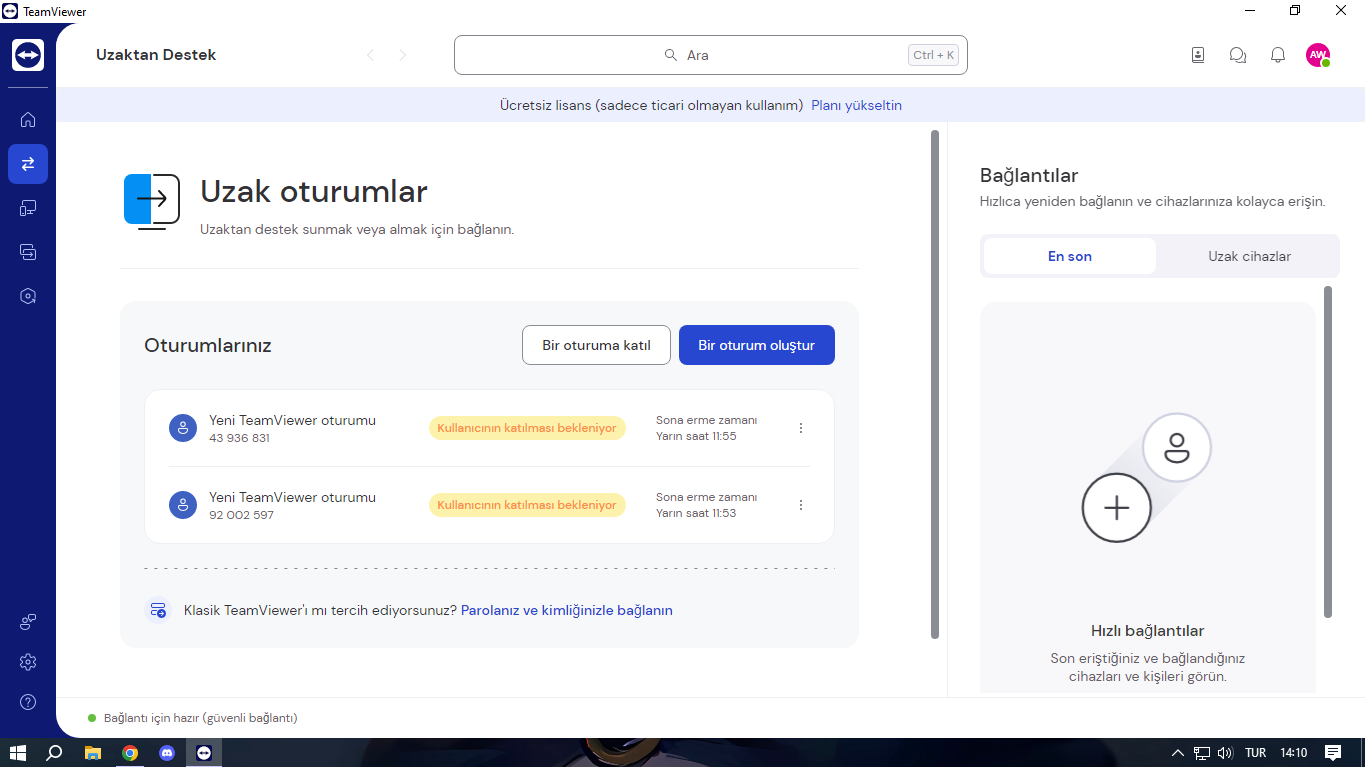1365x767 pixels.
Task: Select session code 43 936 831
Action: pyautogui.click(x=240, y=438)
